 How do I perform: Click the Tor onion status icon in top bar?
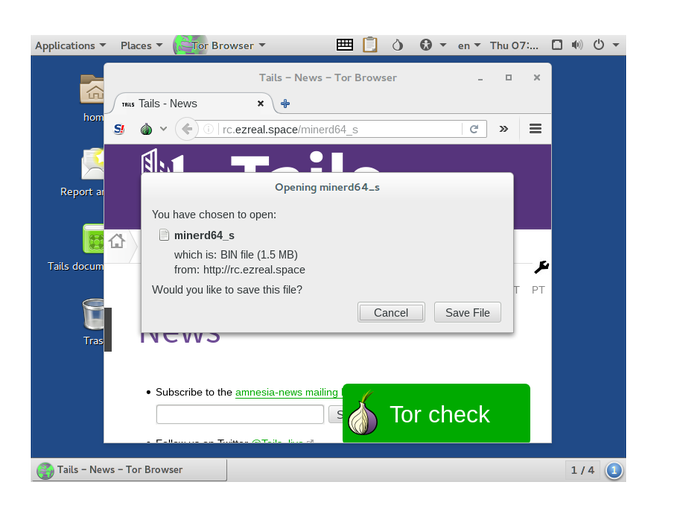(397, 45)
